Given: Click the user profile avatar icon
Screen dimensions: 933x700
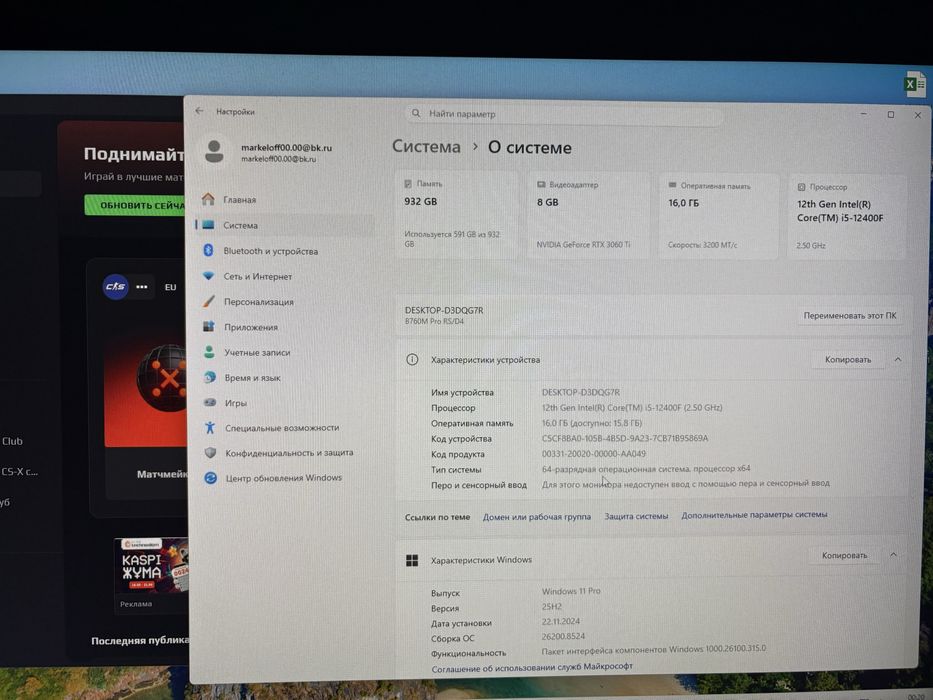Looking at the screenshot, I should (214, 152).
